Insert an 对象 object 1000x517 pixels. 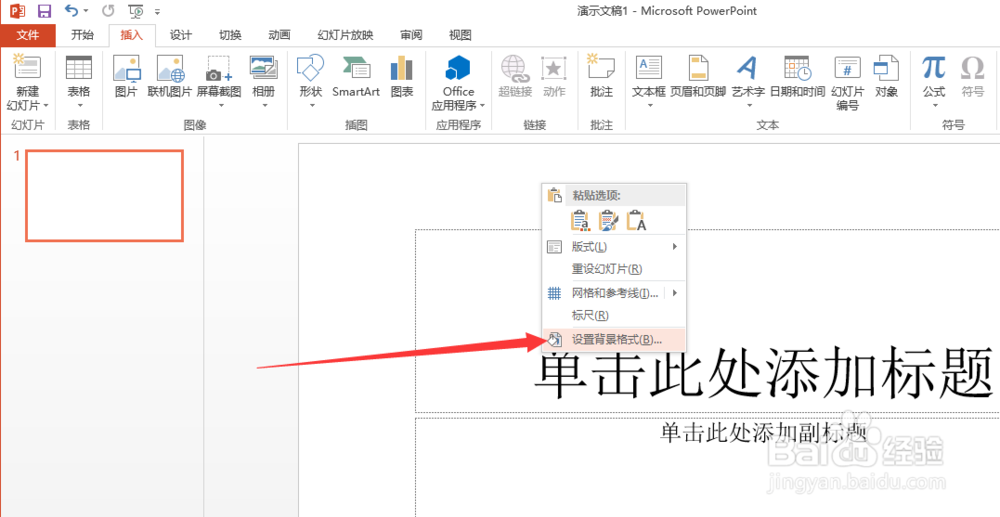point(886,75)
